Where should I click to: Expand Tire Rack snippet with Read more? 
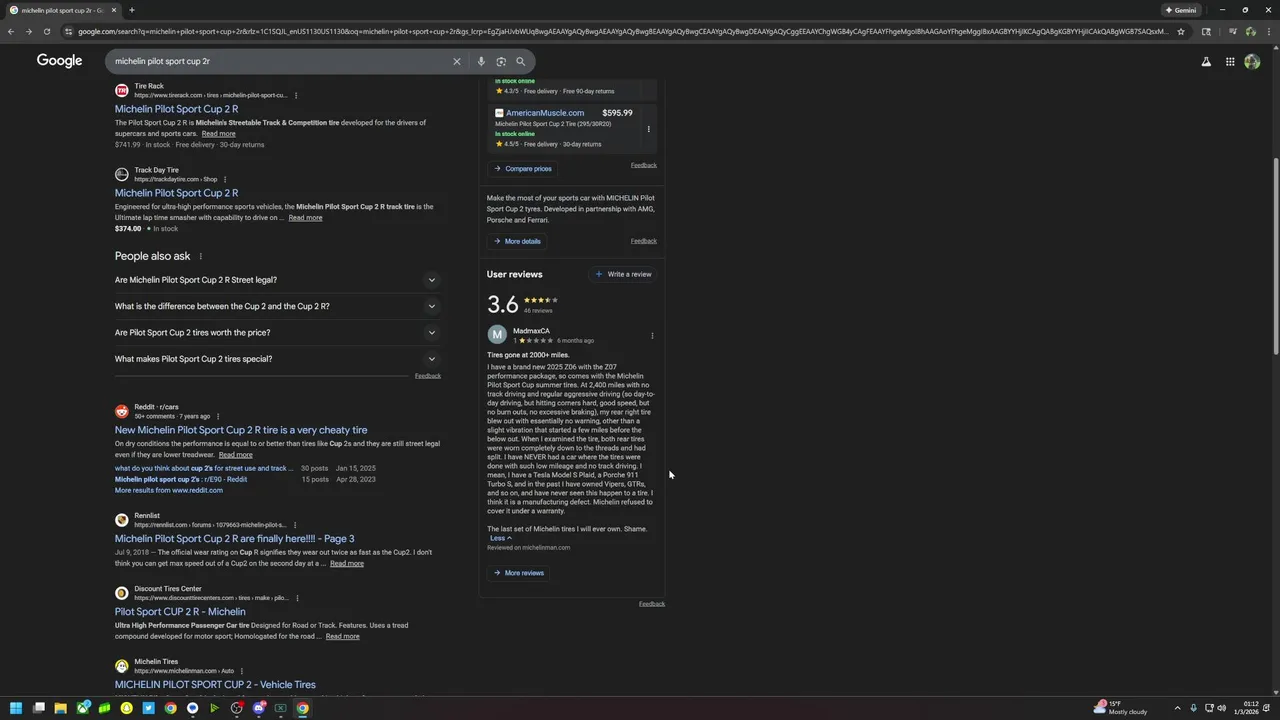[218, 134]
